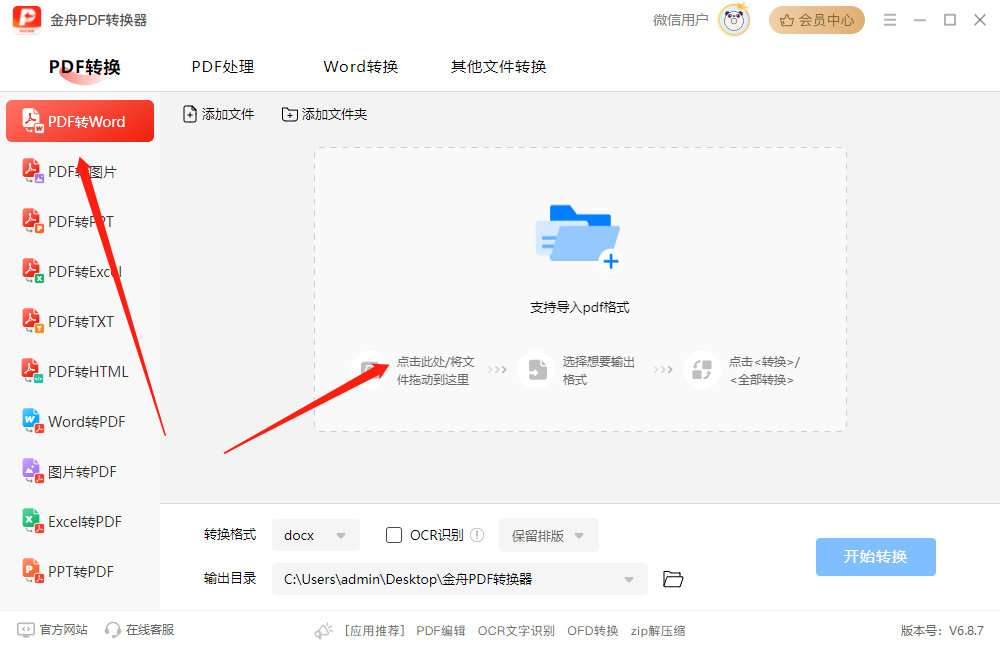1000x650 pixels.
Task: Select Excel转PDF conversion
Action: point(80,522)
